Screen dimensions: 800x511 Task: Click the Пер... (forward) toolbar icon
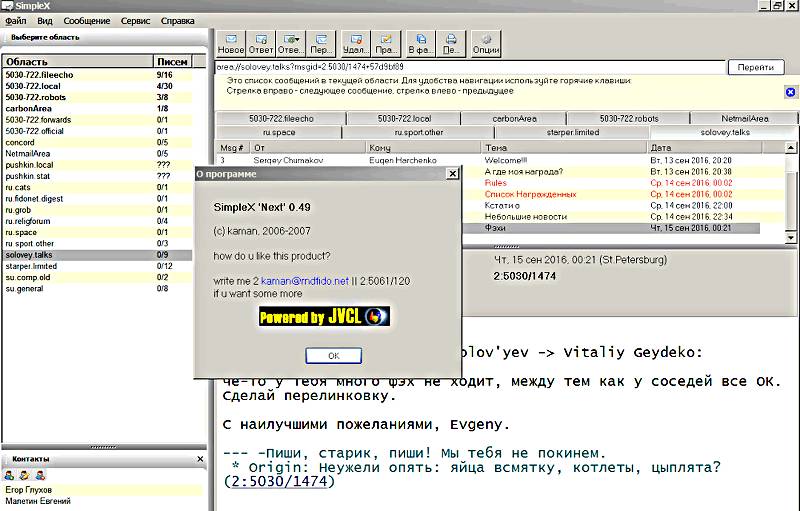tap(321, 44)
